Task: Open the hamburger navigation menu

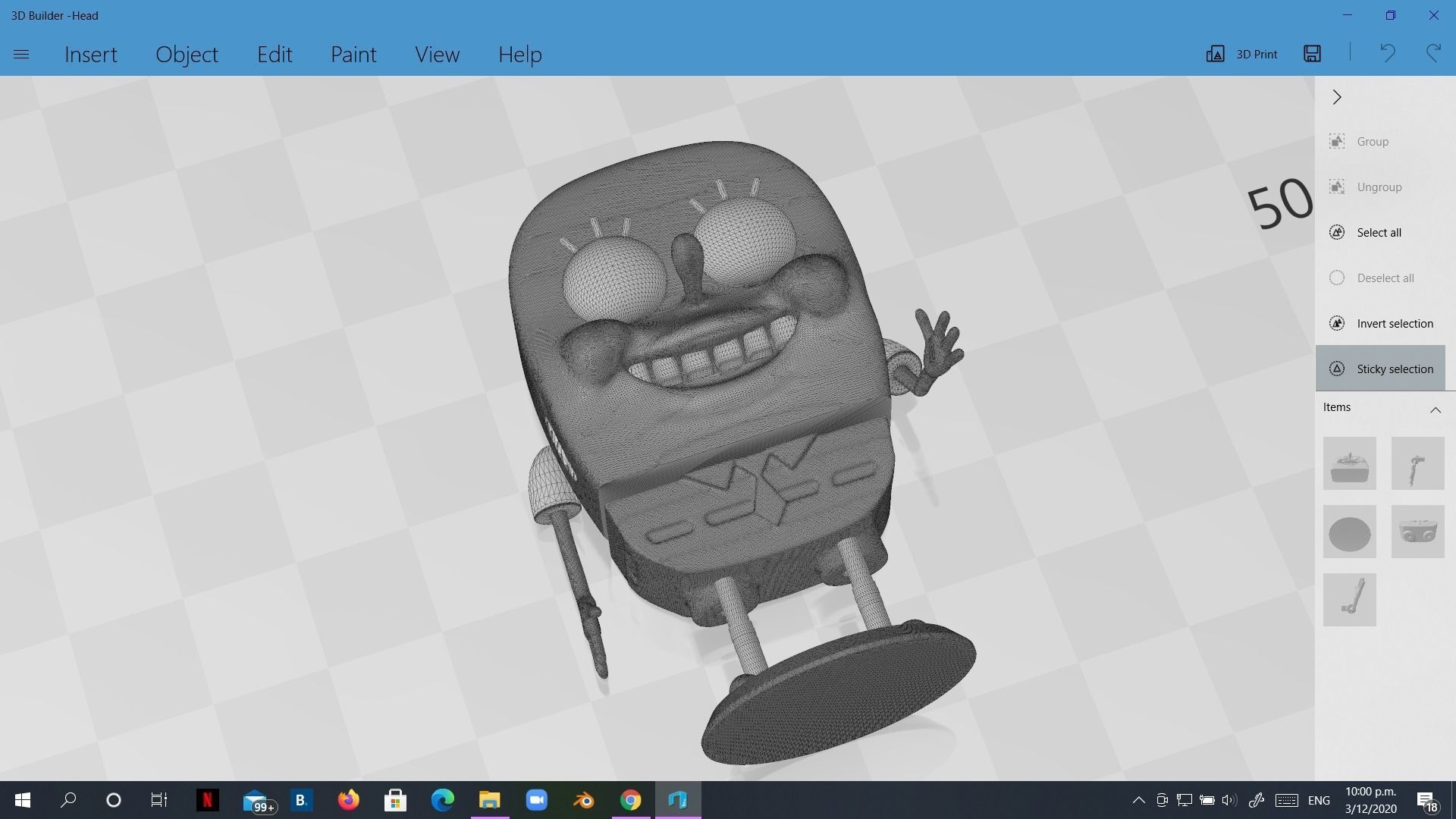Action: [21, 55]
